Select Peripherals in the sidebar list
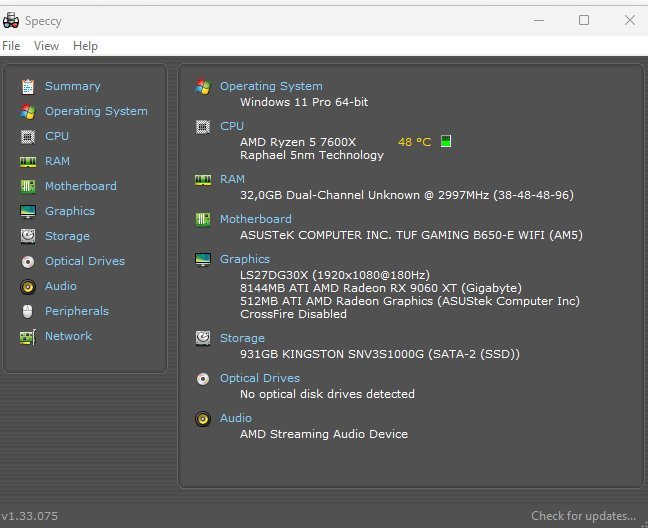Viewport: 648px width, 528px height. tap(76, 311)
